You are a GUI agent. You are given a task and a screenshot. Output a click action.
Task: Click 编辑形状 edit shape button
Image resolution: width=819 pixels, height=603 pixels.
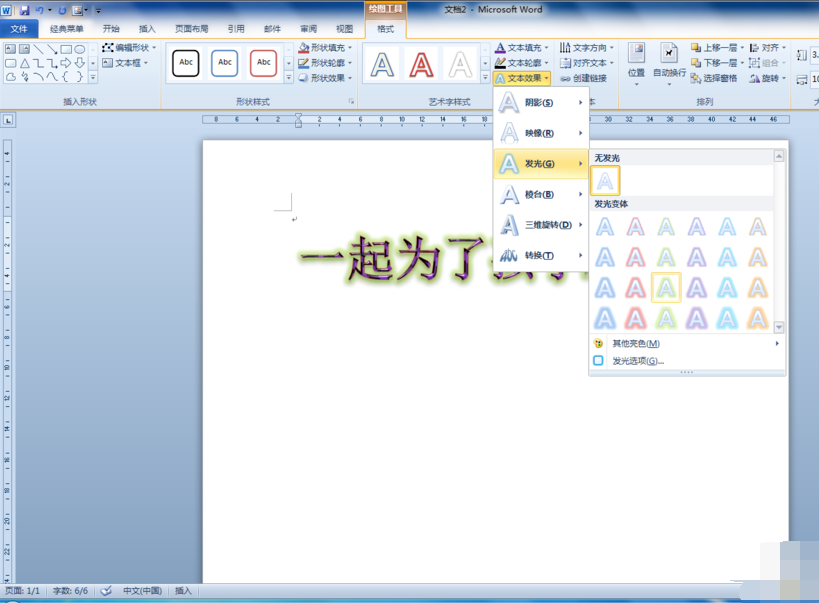pos(129,48)
